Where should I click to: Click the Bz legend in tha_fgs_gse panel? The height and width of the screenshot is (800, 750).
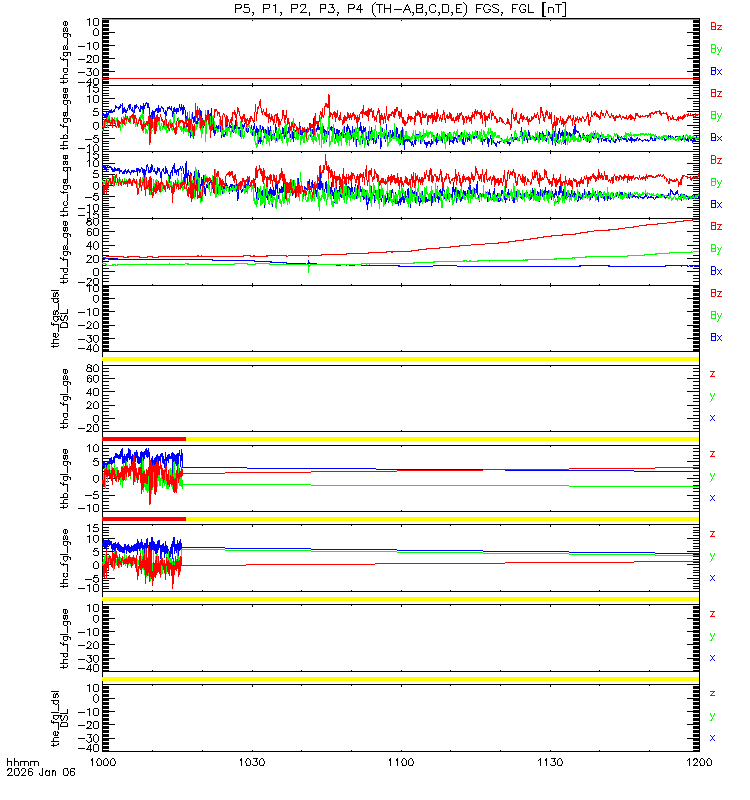pos(716,27)
